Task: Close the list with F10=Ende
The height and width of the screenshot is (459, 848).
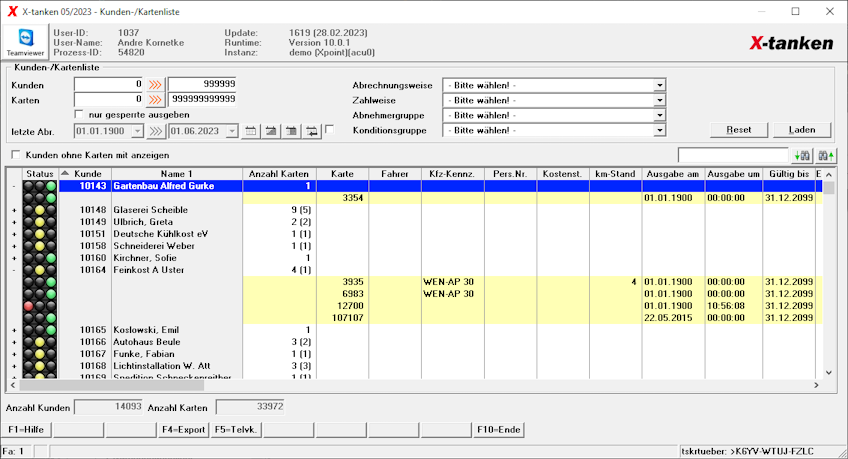Action: [x=498, y=430]
